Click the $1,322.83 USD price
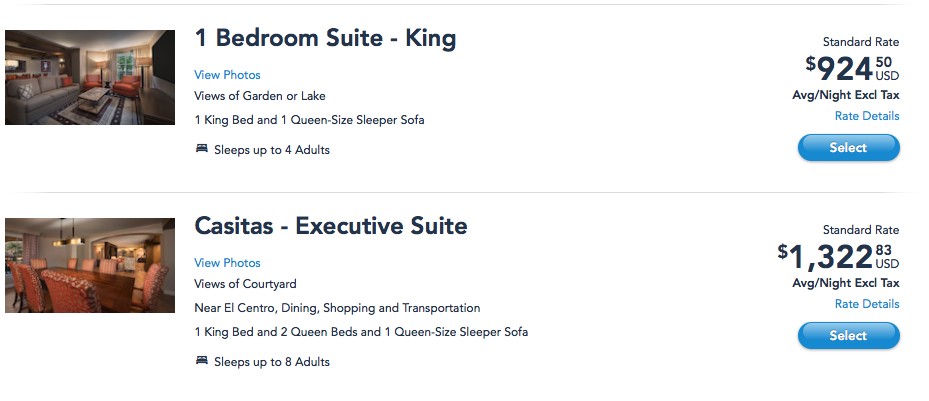This screenshot has width=929, height=401. click(x=838, y=256)
